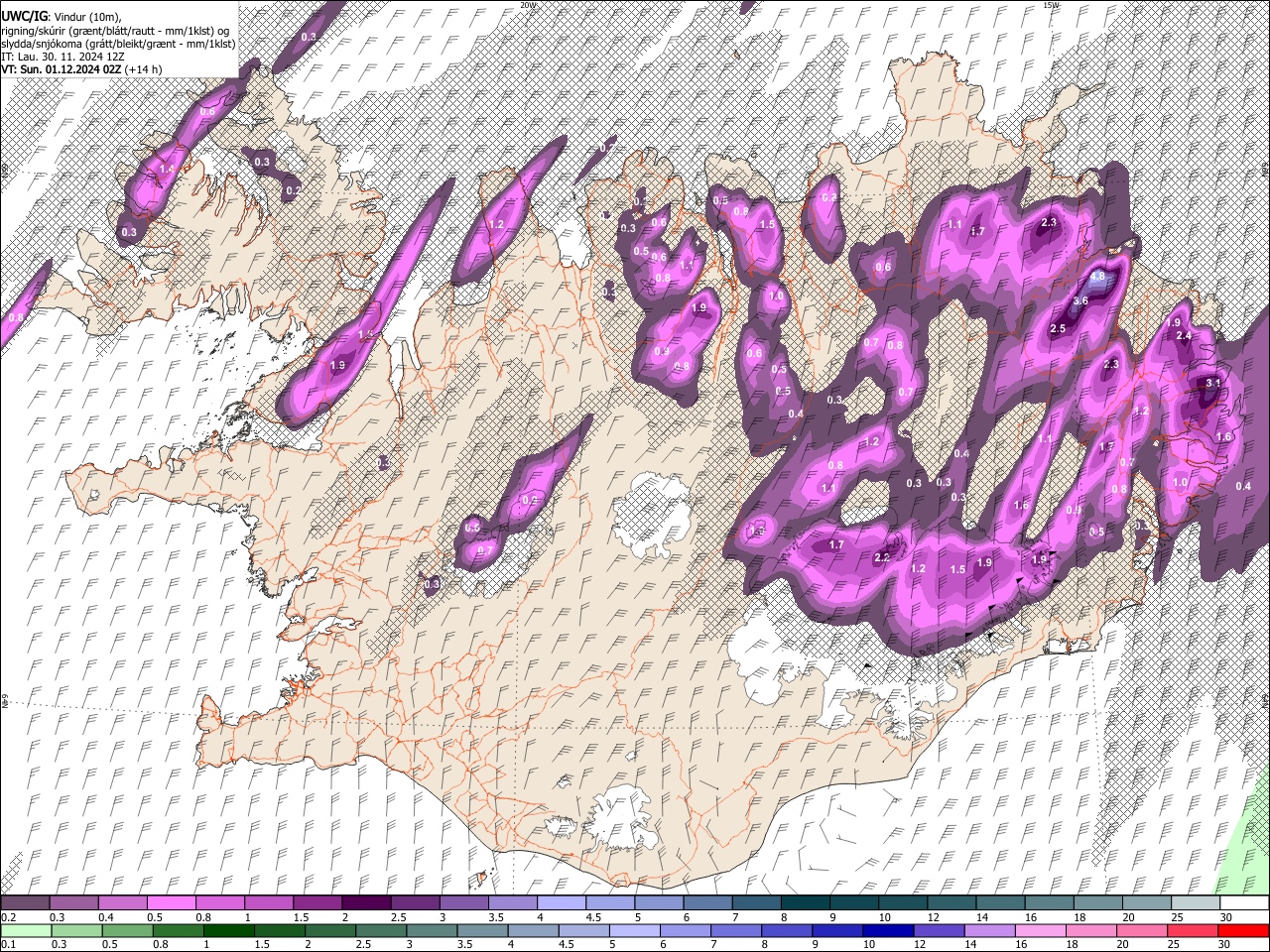Click the 'UWC/IG: Vindur (10m)' title text
The height and width of the screenshot is (952, 1270).
pos(62,17)
